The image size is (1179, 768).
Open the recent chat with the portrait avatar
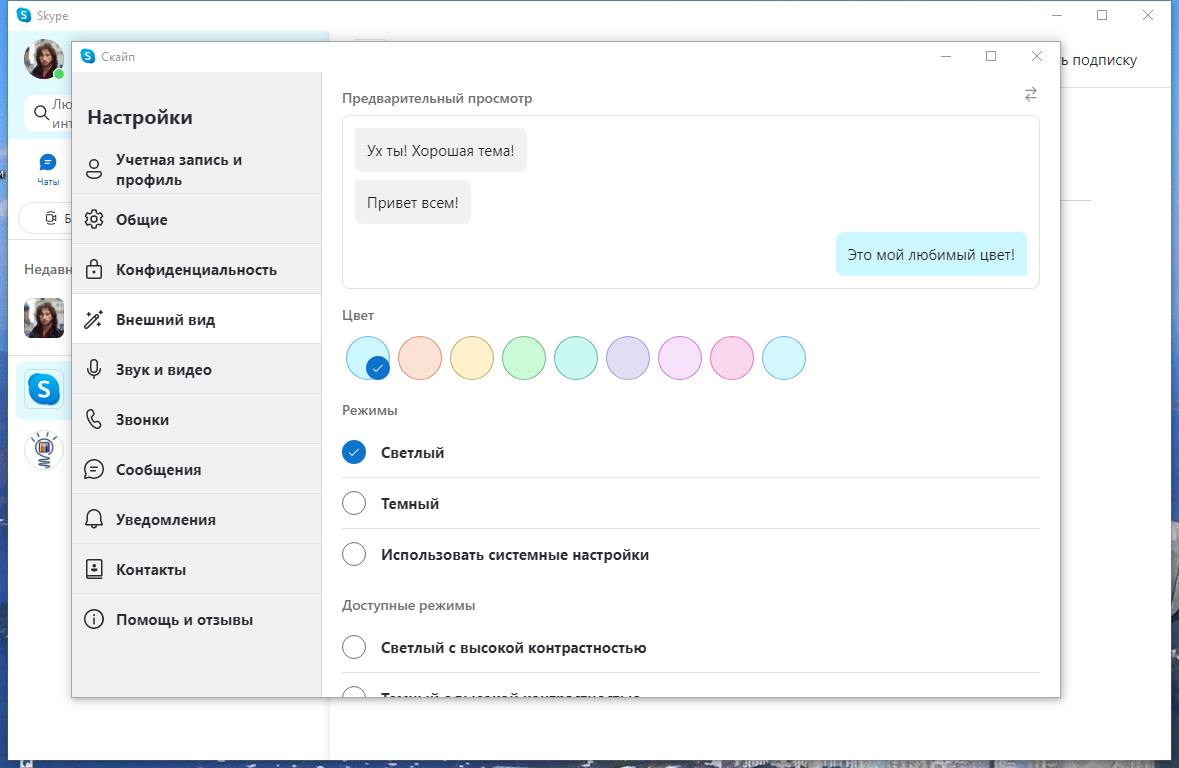click(44, 317)
